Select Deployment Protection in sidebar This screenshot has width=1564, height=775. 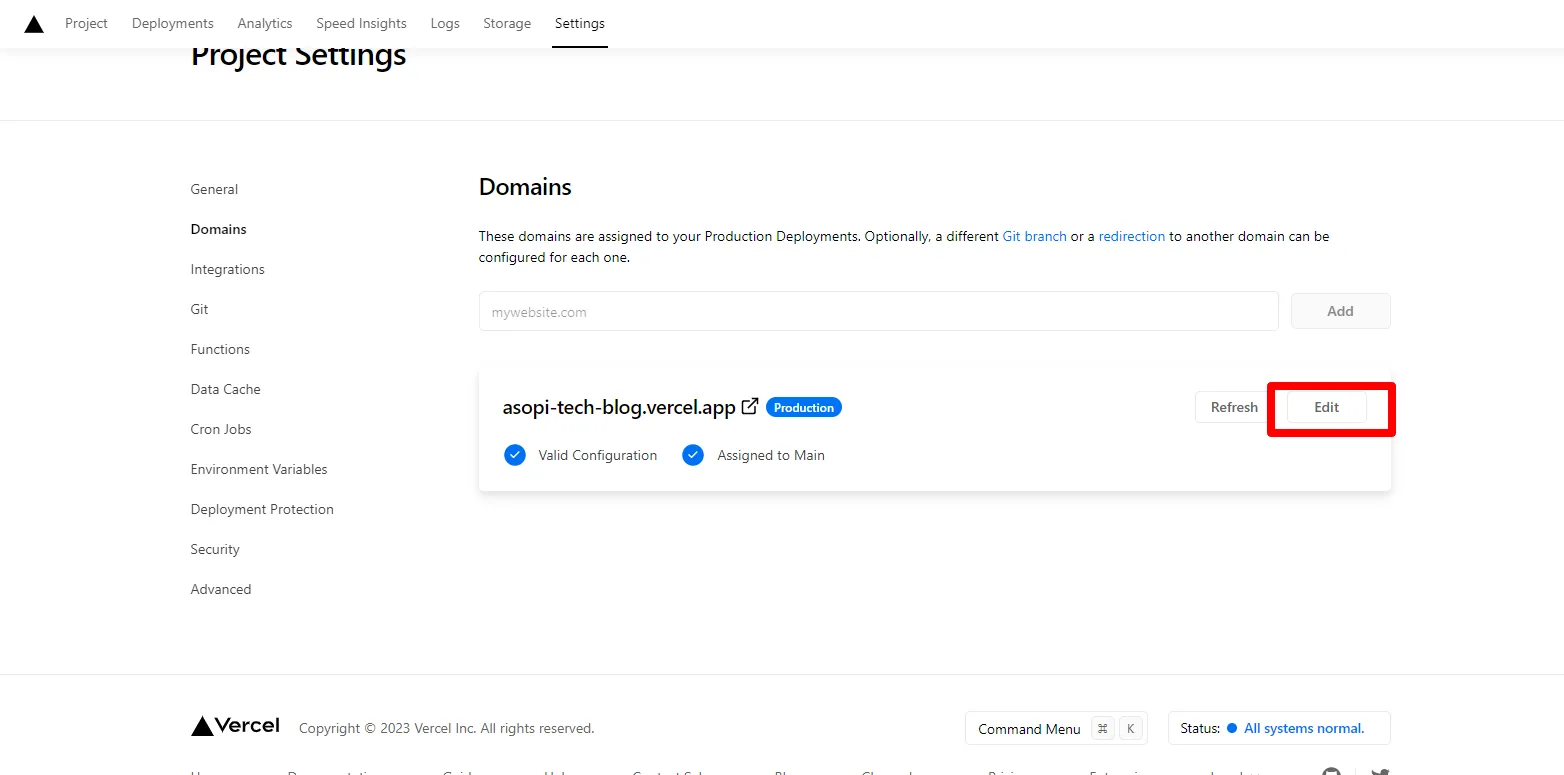pyautogui.click(x=262, y=509)
